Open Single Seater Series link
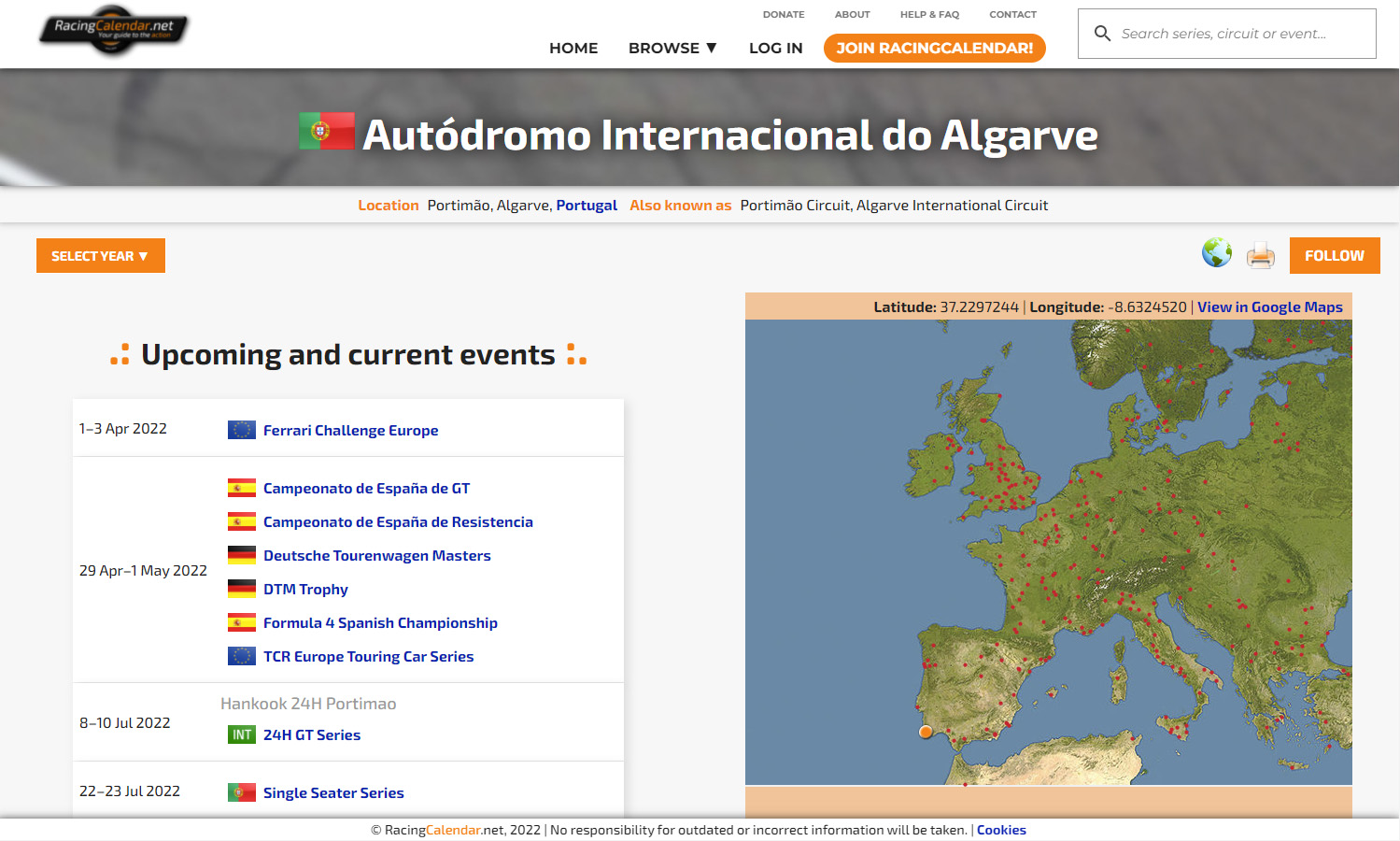 click(x=334, y=792)
